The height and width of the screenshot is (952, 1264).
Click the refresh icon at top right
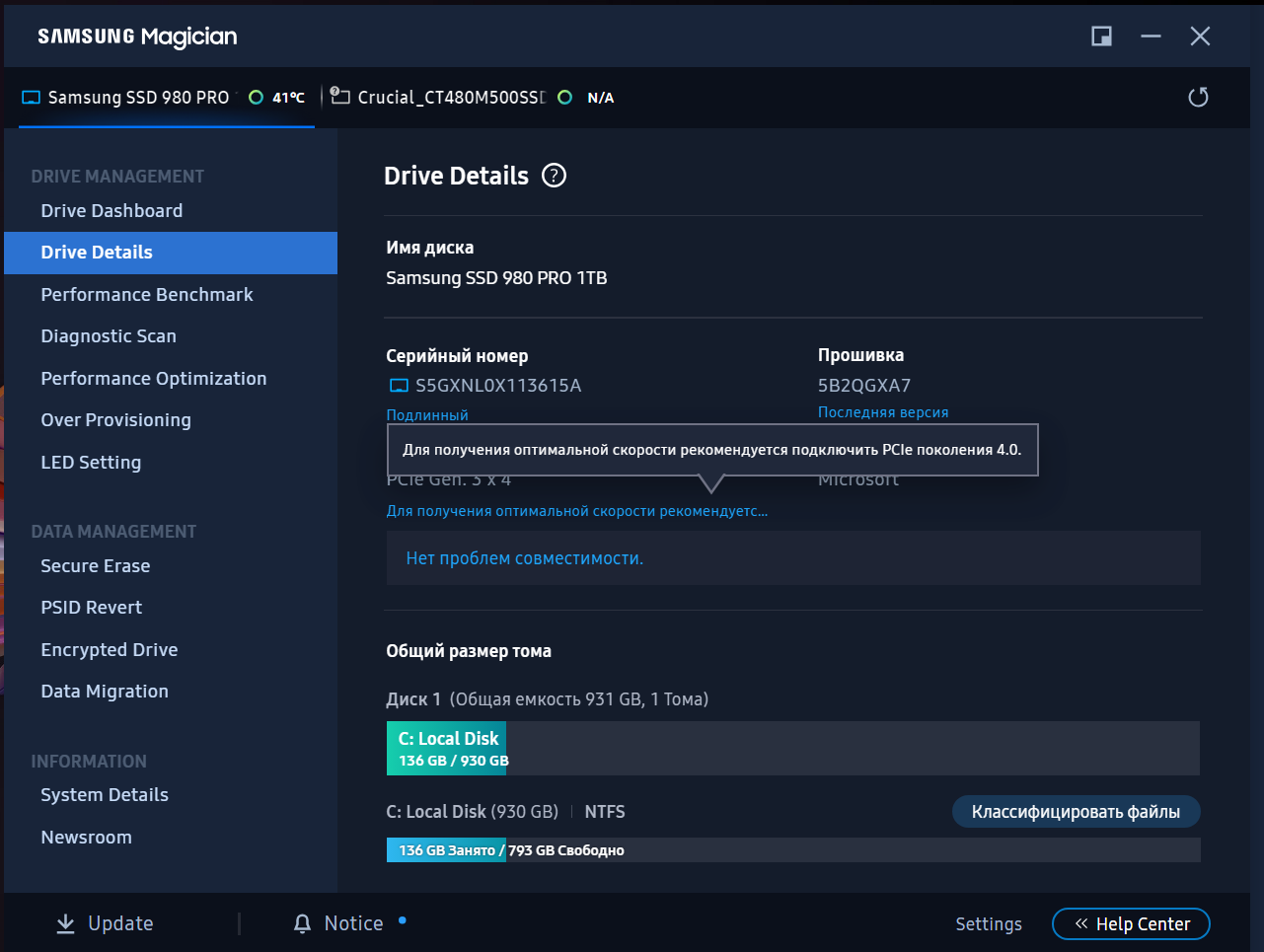[1198, 97]
